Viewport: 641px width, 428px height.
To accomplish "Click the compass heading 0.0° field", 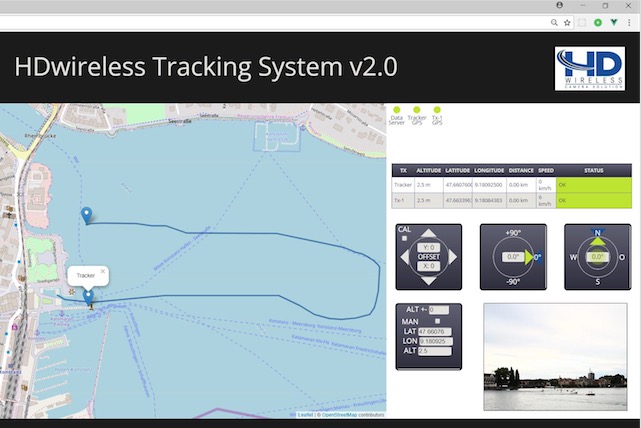I will click(597, 257).
